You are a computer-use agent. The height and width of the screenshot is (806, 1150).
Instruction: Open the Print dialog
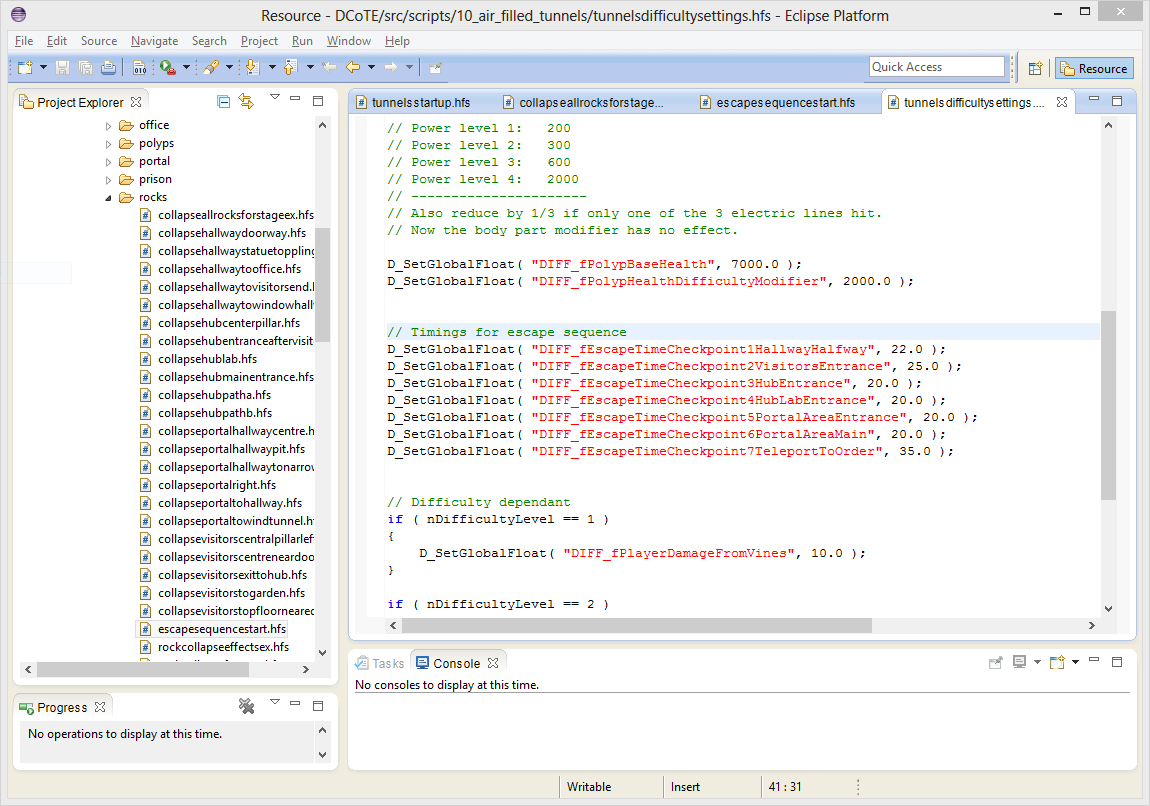click(x=108, y=67)
